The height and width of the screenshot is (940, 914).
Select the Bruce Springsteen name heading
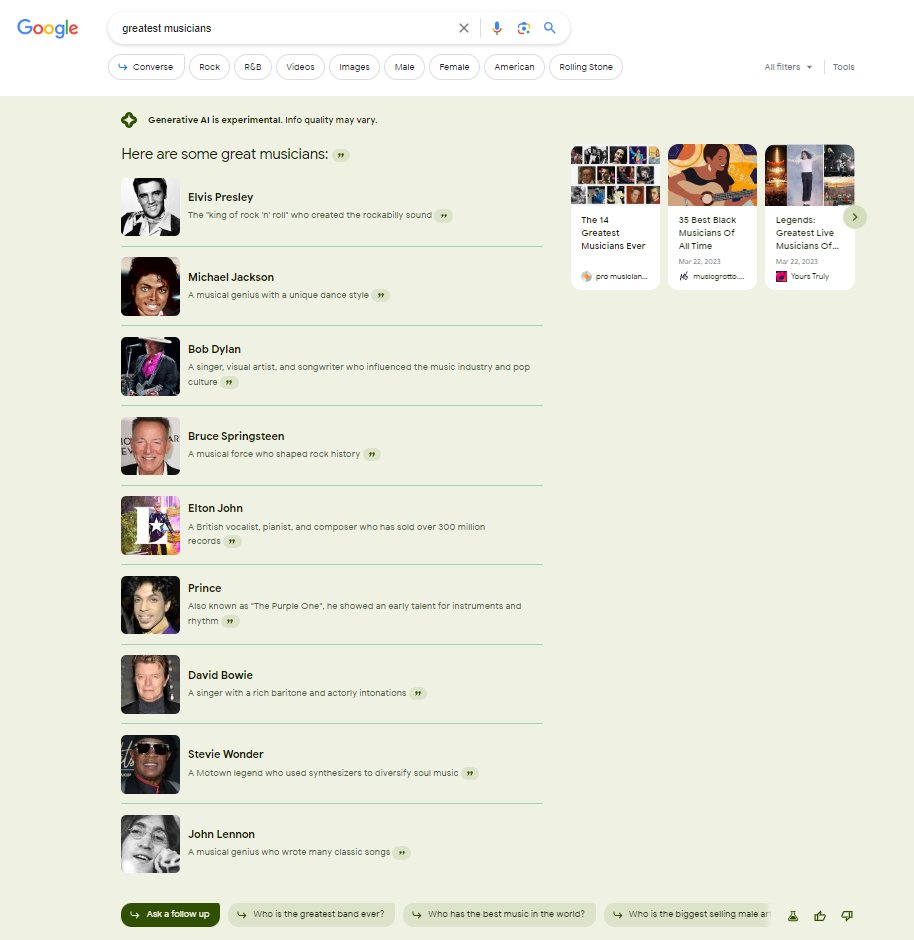(236, 436)
